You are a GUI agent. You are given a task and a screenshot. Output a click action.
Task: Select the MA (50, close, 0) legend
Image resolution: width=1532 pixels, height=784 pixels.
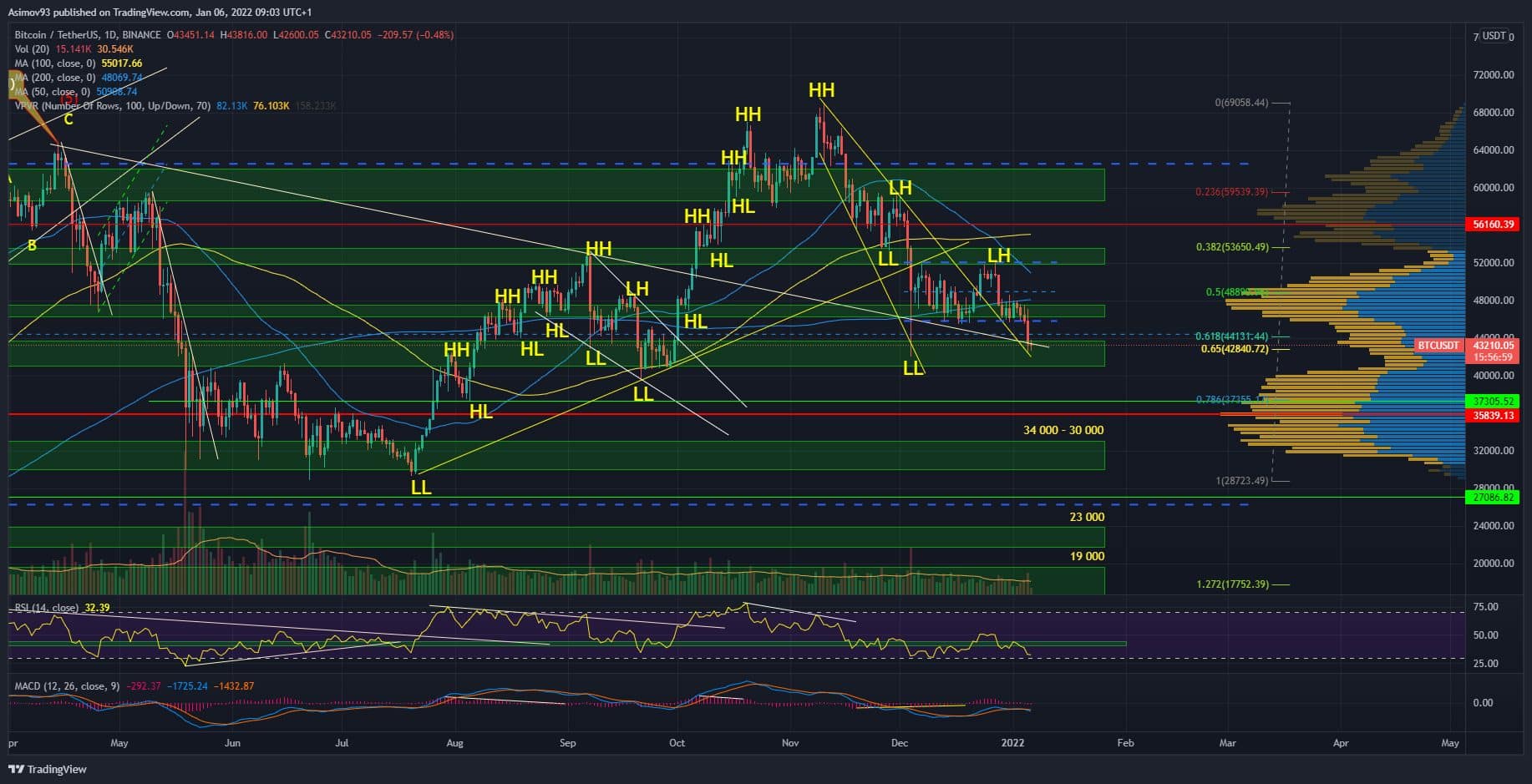coord(52,92)
